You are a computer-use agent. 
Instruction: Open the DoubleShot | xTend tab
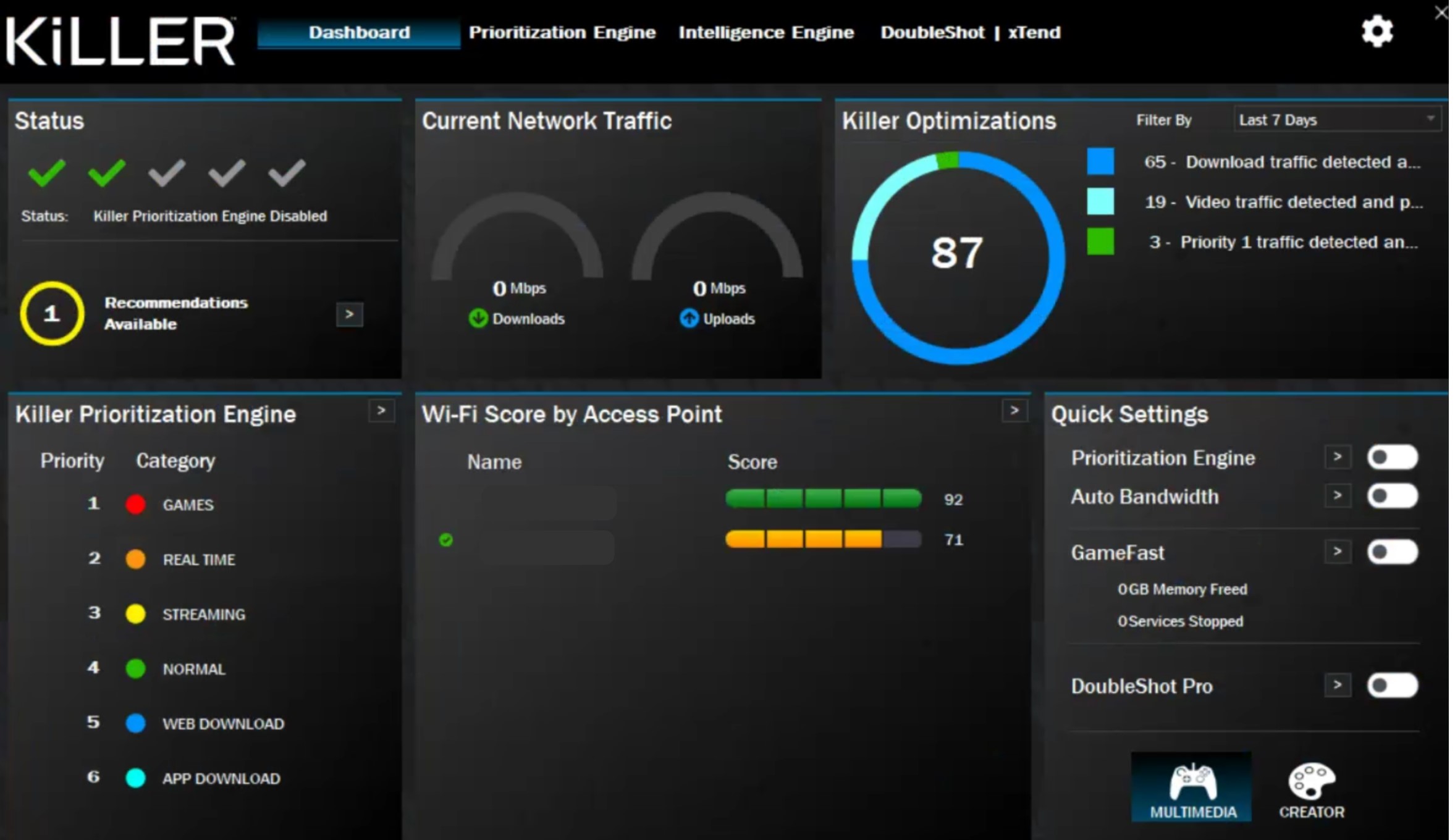[970, 33]
